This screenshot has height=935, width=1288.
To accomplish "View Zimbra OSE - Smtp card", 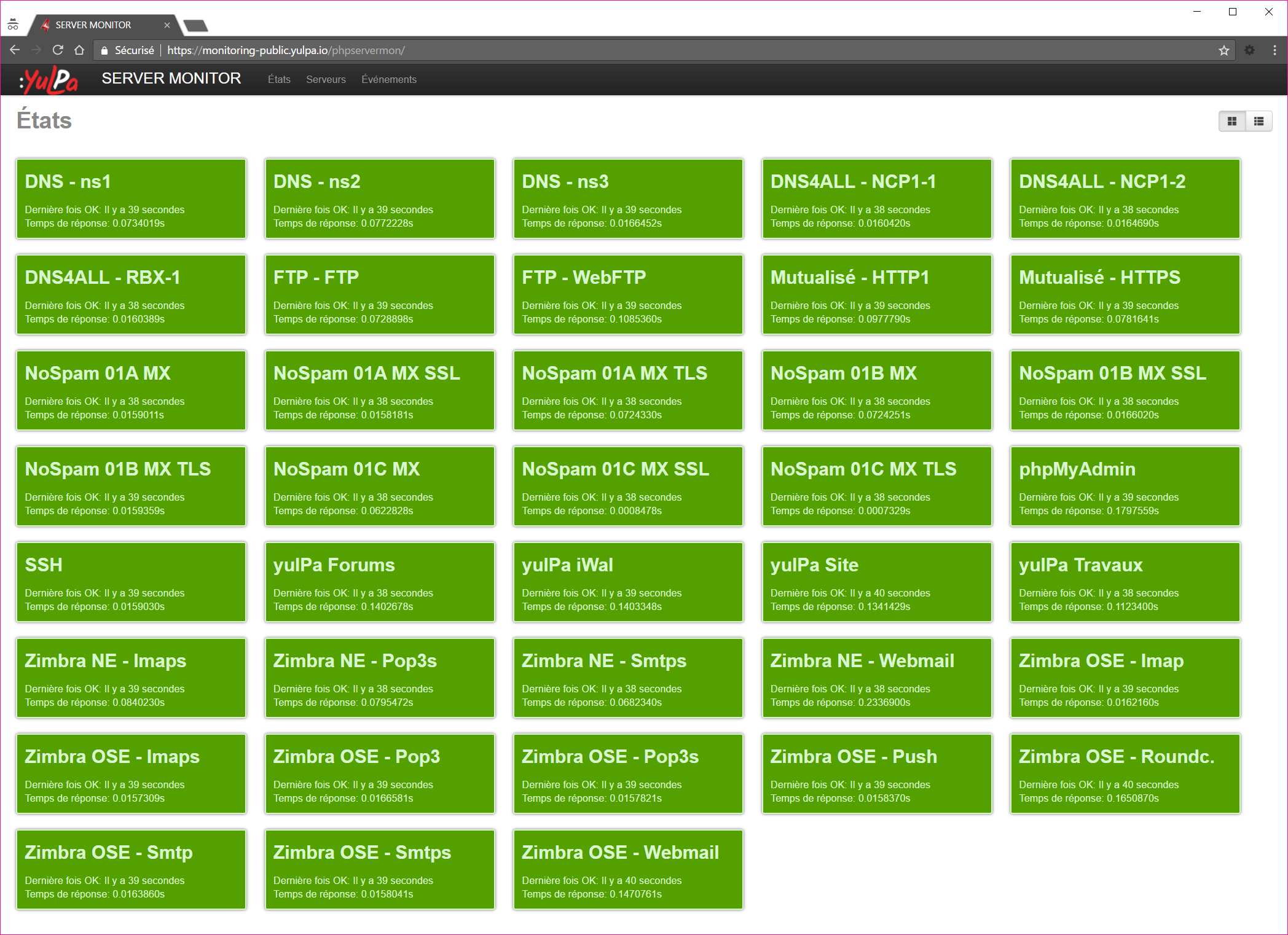I will (x=132, y=869).
